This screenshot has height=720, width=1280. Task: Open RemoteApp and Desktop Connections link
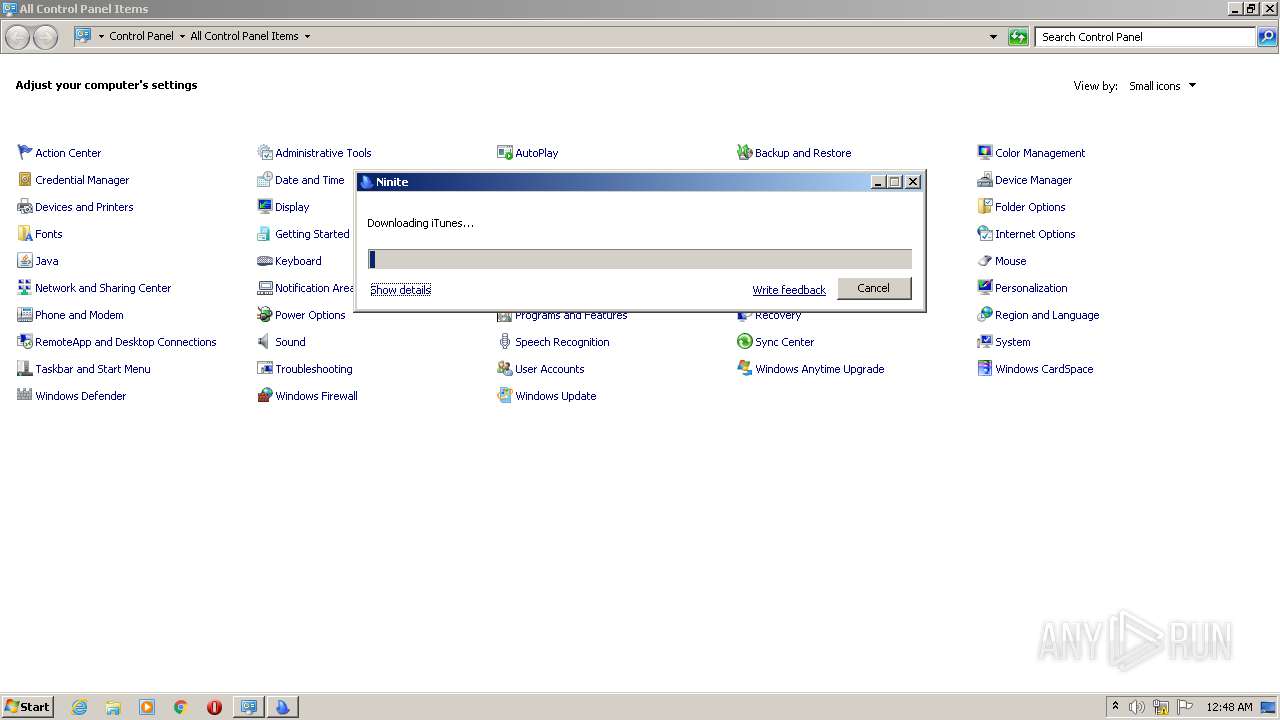point(126,342)
